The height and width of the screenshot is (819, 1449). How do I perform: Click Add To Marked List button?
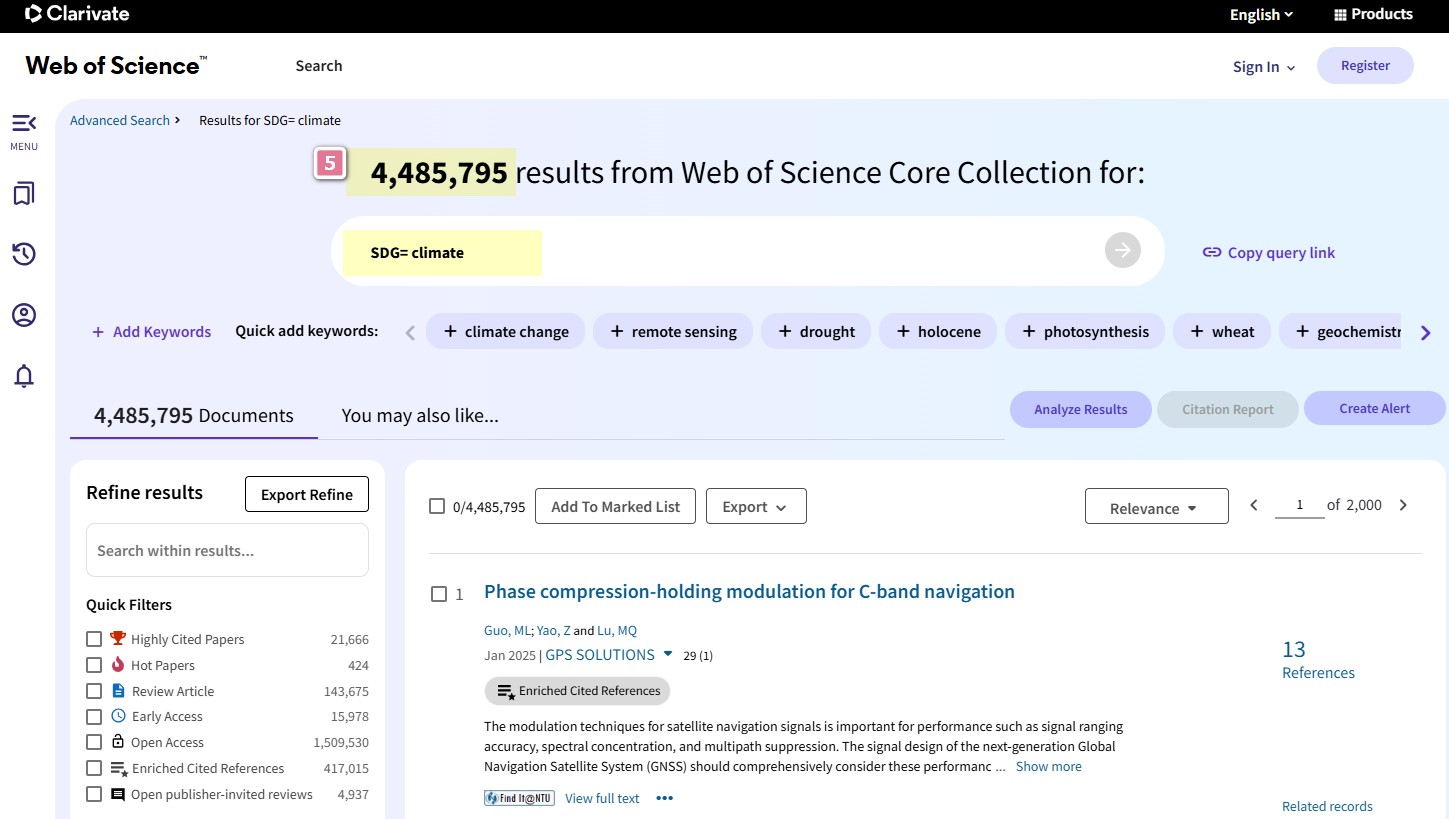(615, 506)
